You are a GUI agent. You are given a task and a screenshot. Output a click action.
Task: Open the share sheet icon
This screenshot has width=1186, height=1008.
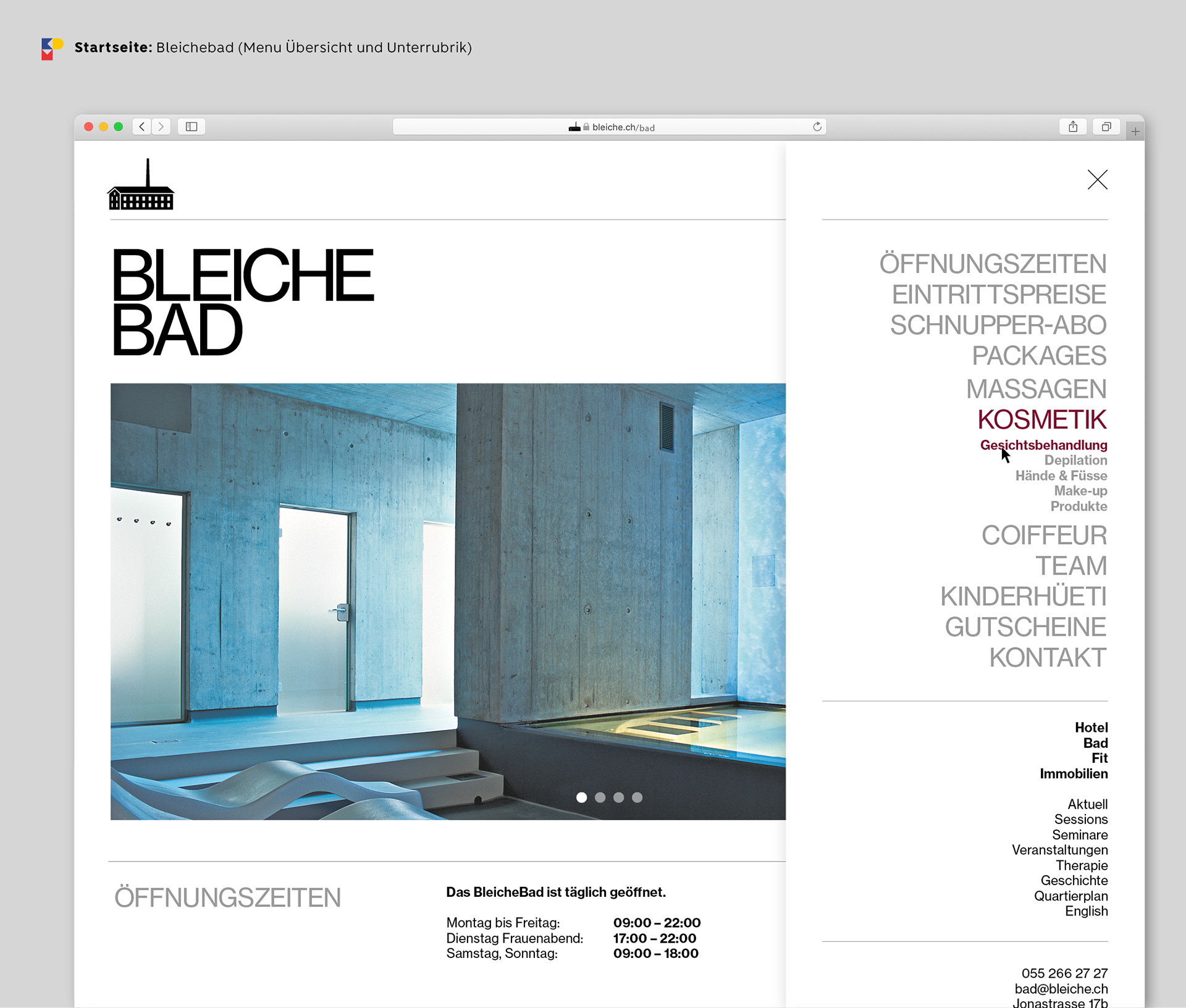(x=1073, y=127)
